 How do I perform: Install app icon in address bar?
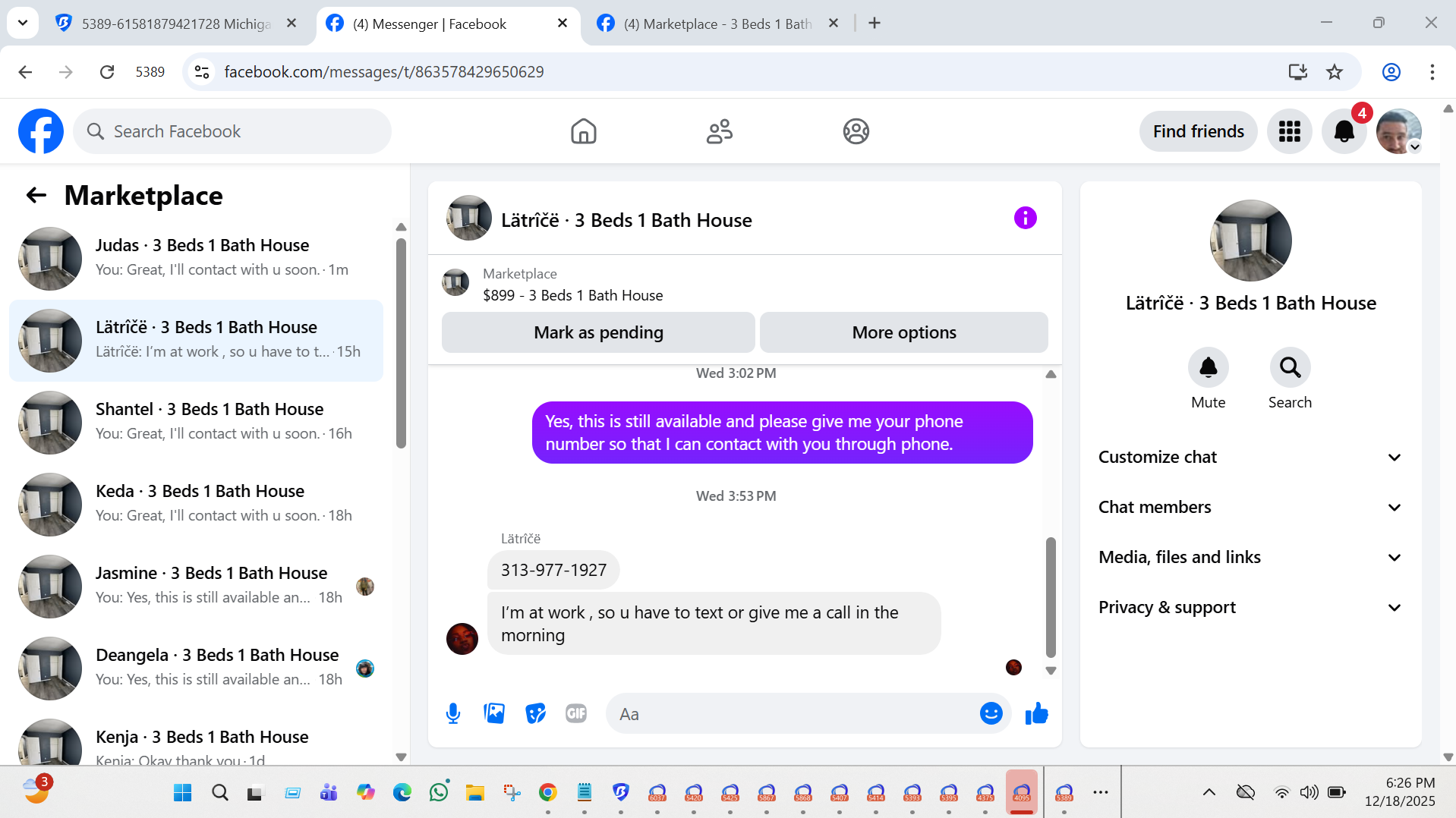tap(1297, 72)
